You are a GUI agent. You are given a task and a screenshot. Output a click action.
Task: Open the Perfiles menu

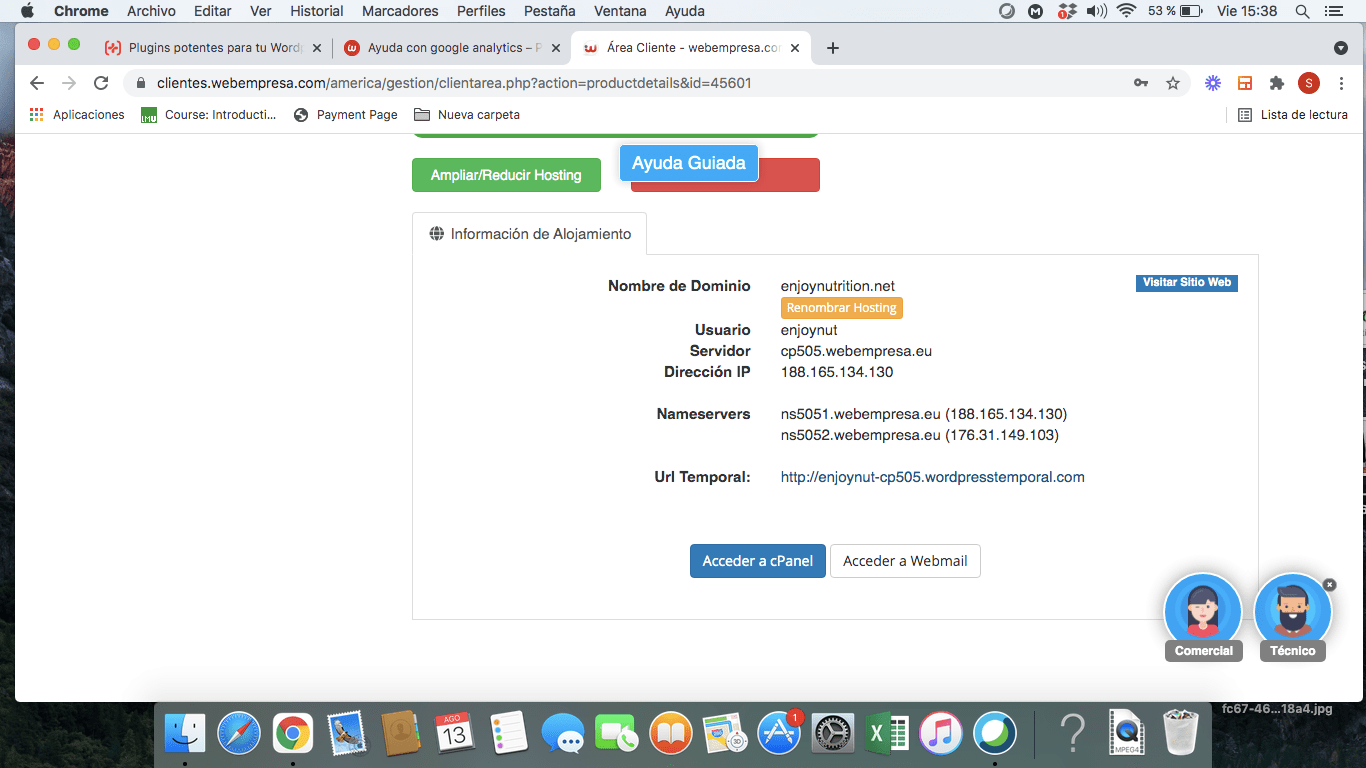(481, 11)
